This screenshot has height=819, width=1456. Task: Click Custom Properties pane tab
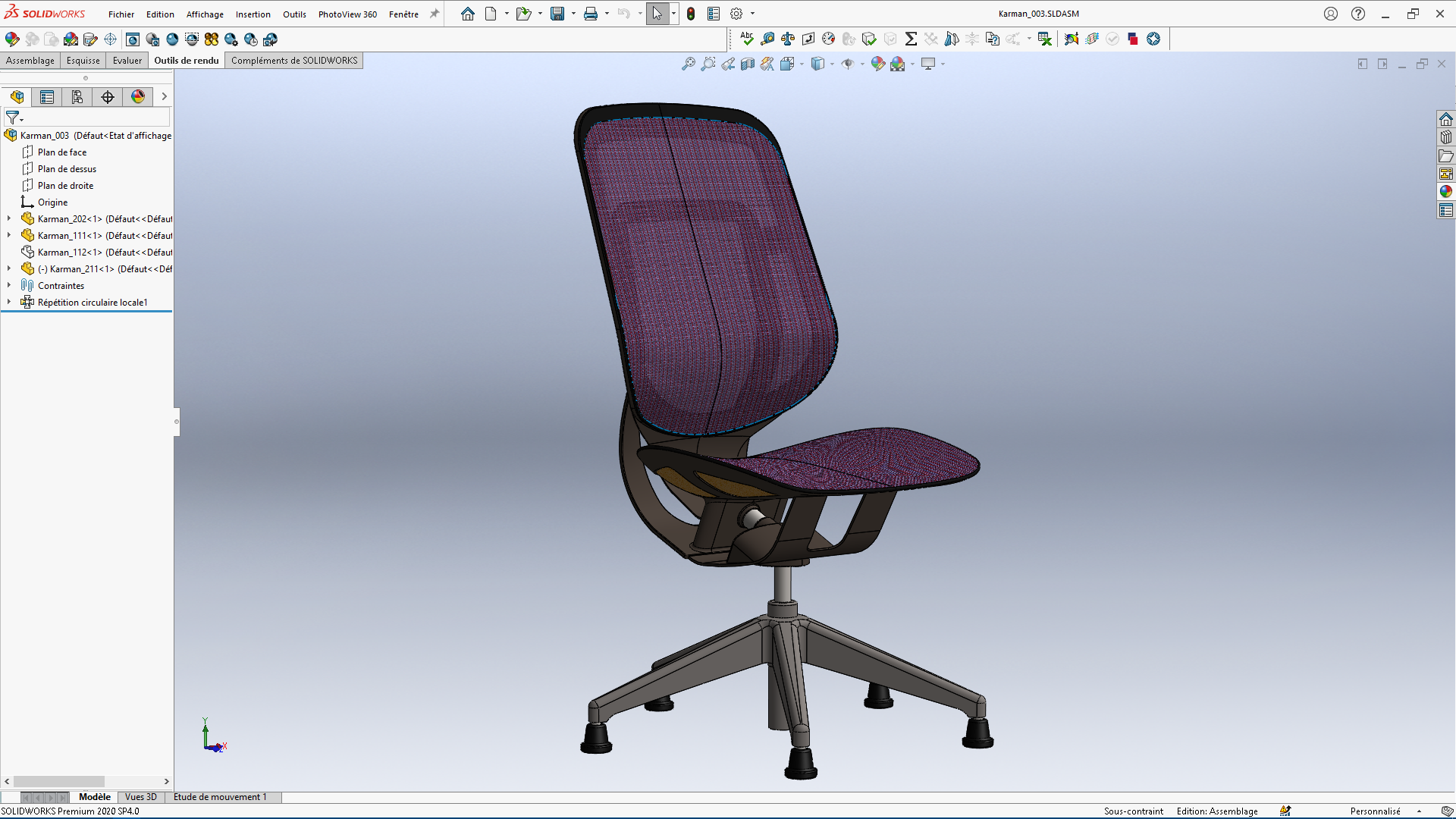(1446, 210)
